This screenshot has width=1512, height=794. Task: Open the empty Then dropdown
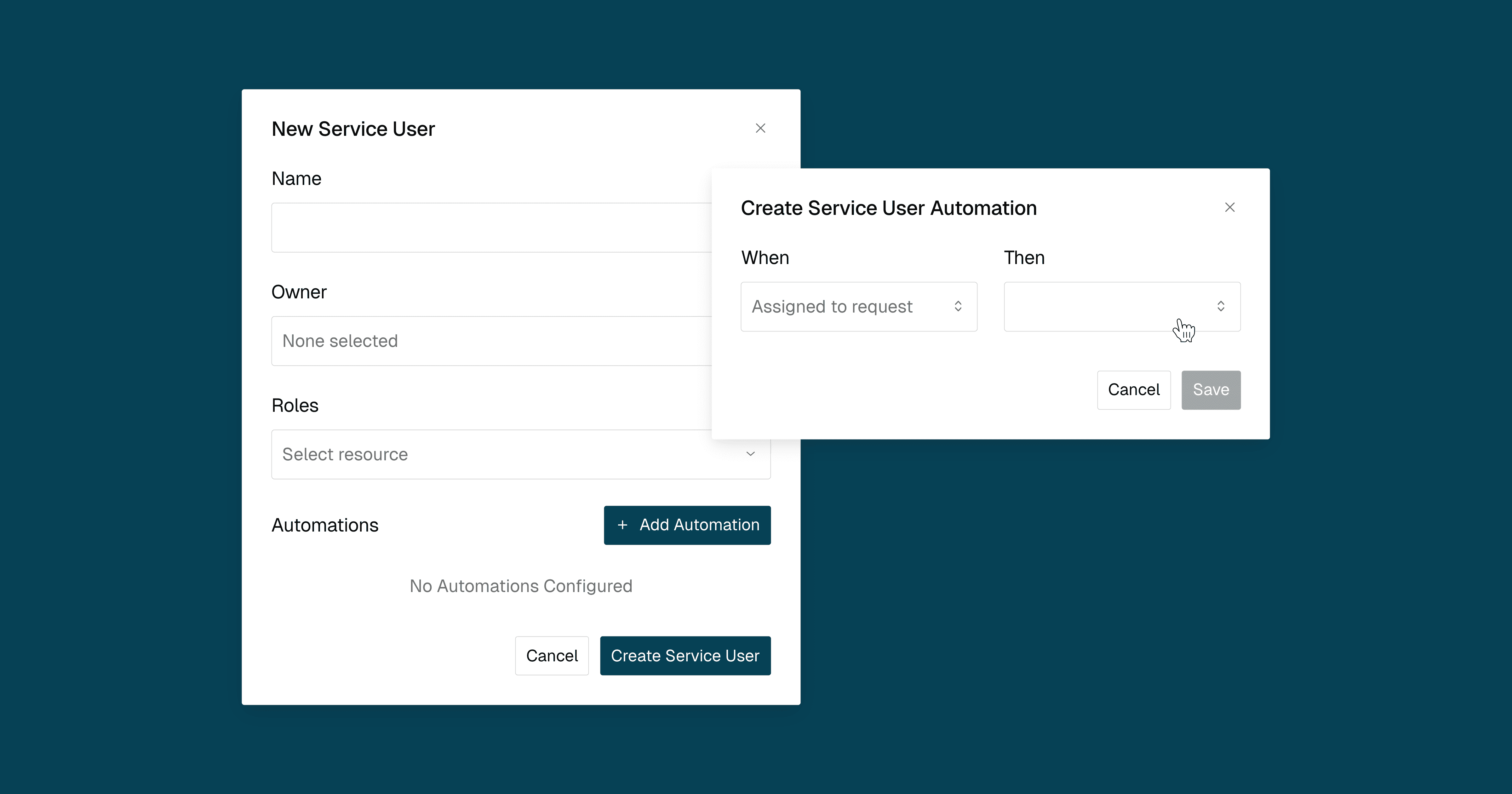[1103, 307]
